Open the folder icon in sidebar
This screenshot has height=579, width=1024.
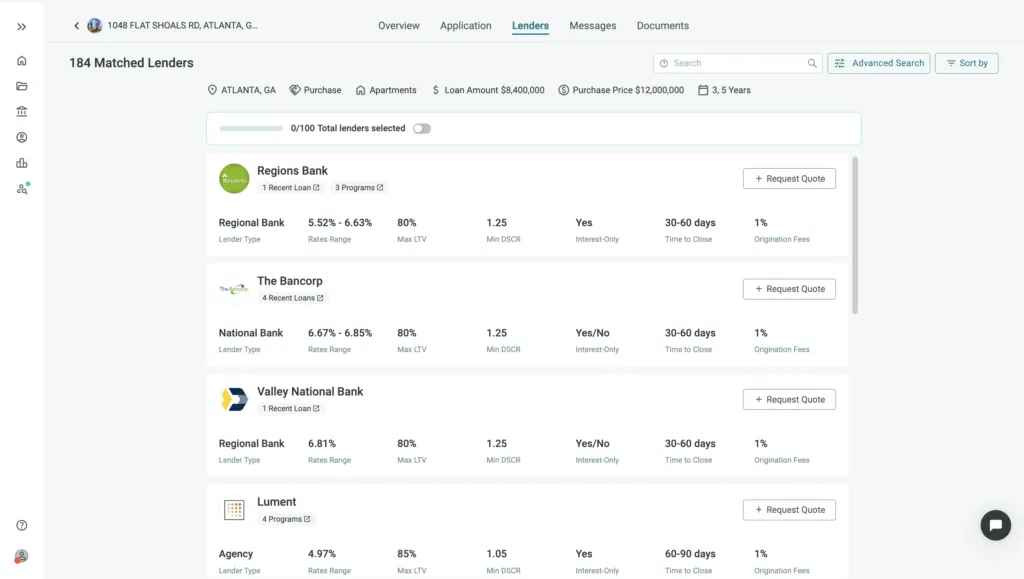pyautogui.click(x=22, y=86)
